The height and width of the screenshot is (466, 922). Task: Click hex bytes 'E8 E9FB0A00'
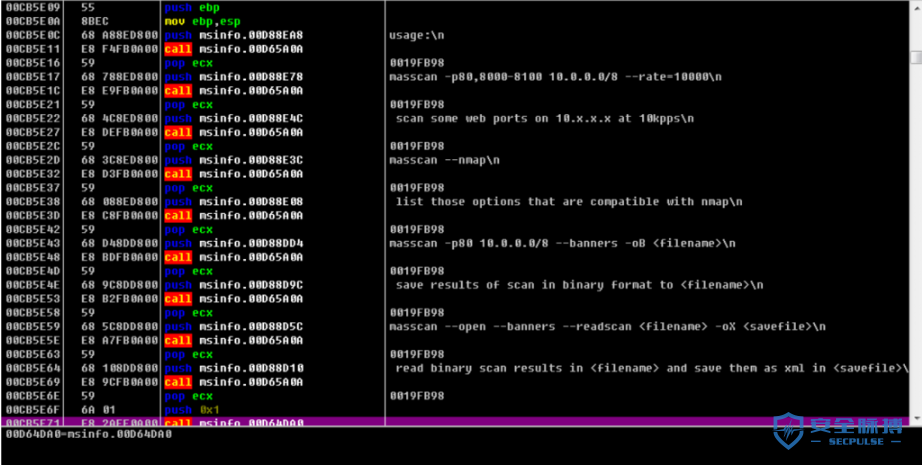tap(120, 91)
